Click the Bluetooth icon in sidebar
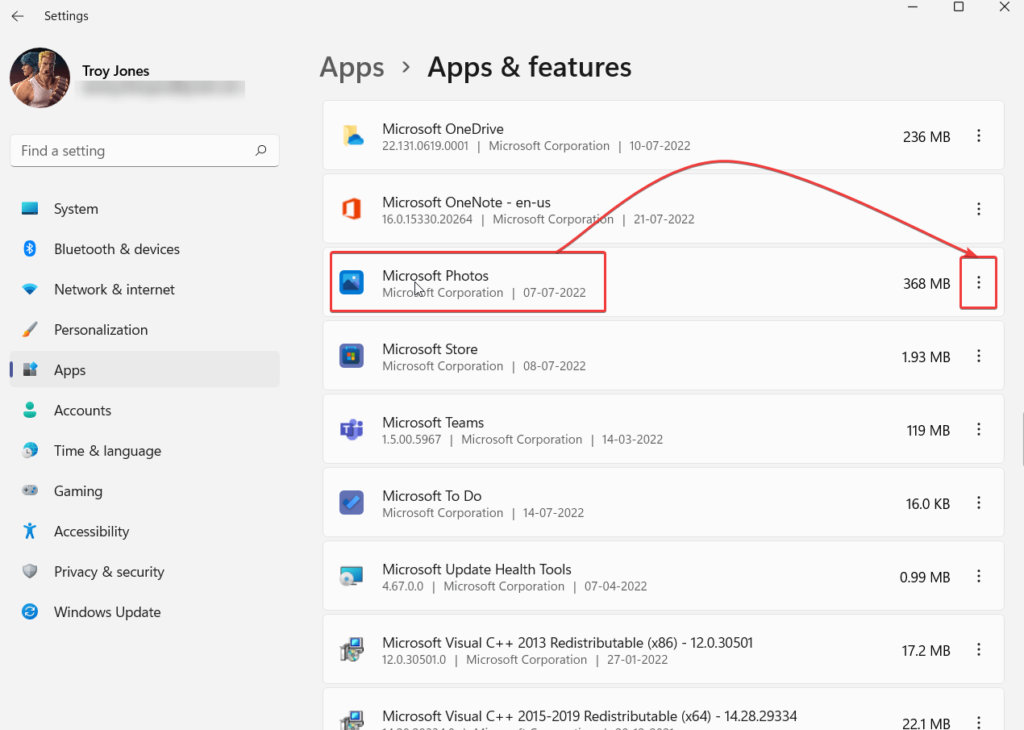The width and height of the screenshot is (1024, 730). [29, 249]
